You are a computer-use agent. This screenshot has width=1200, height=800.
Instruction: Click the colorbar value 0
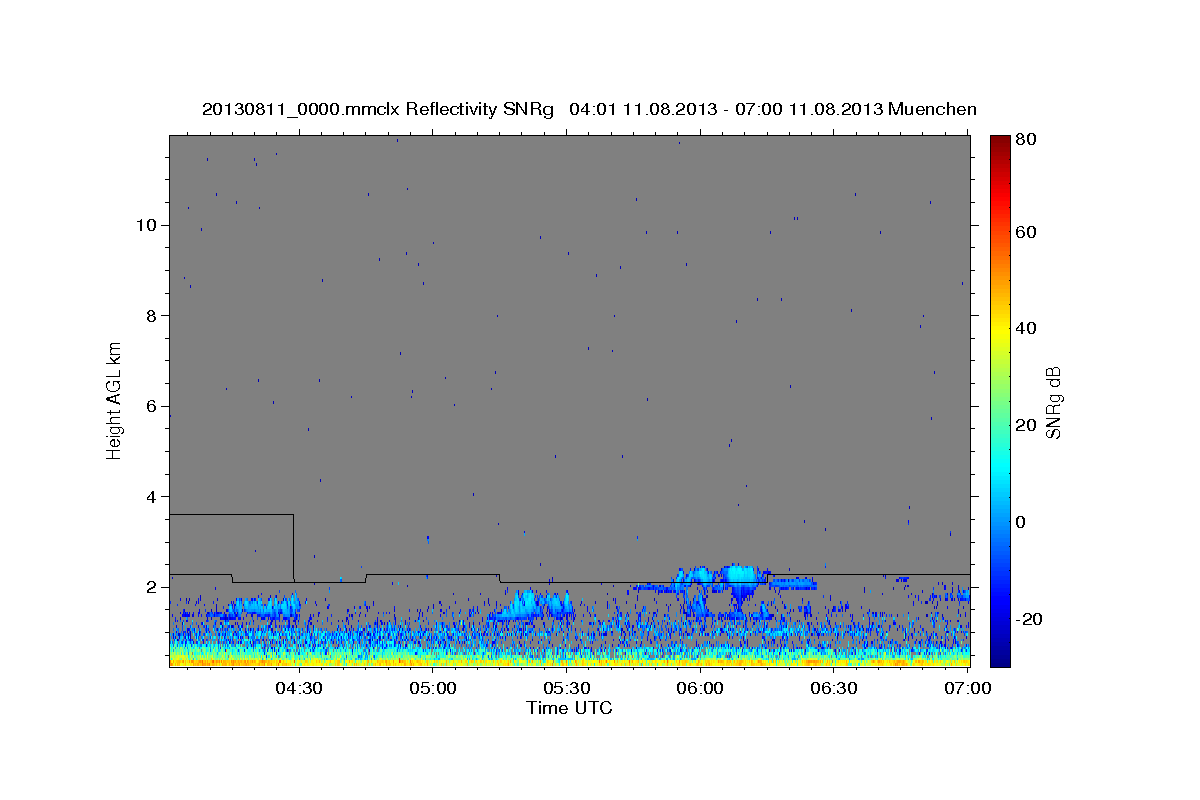coord(1020,522)
